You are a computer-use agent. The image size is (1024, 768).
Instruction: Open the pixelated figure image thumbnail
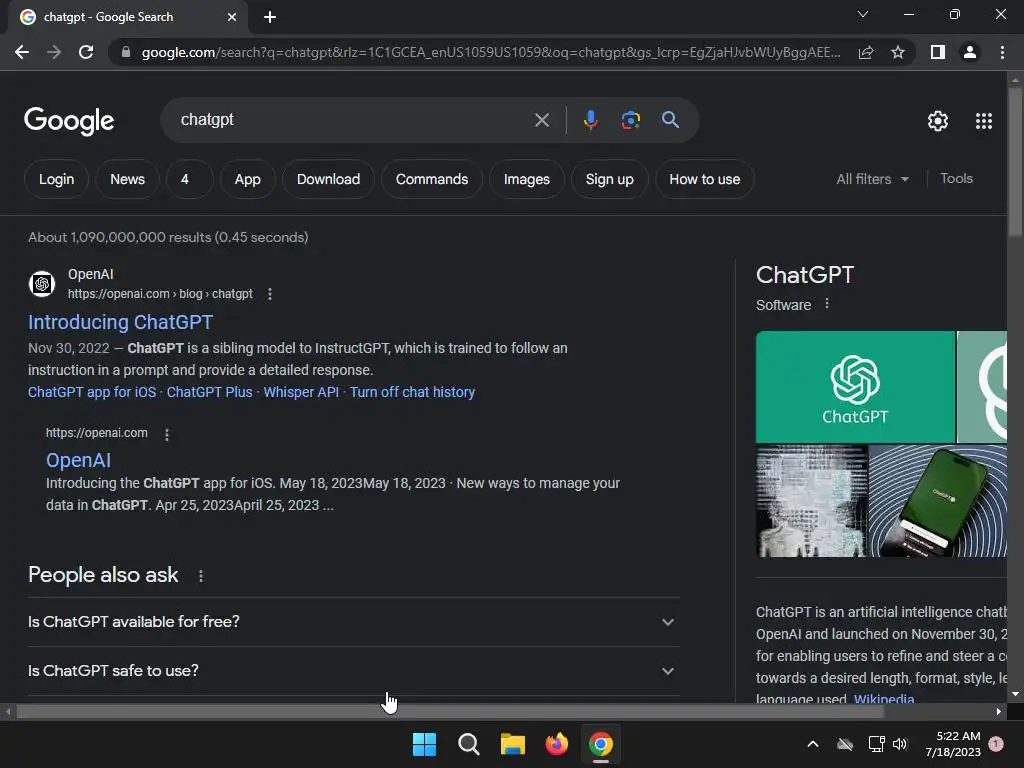click(812, 502)
